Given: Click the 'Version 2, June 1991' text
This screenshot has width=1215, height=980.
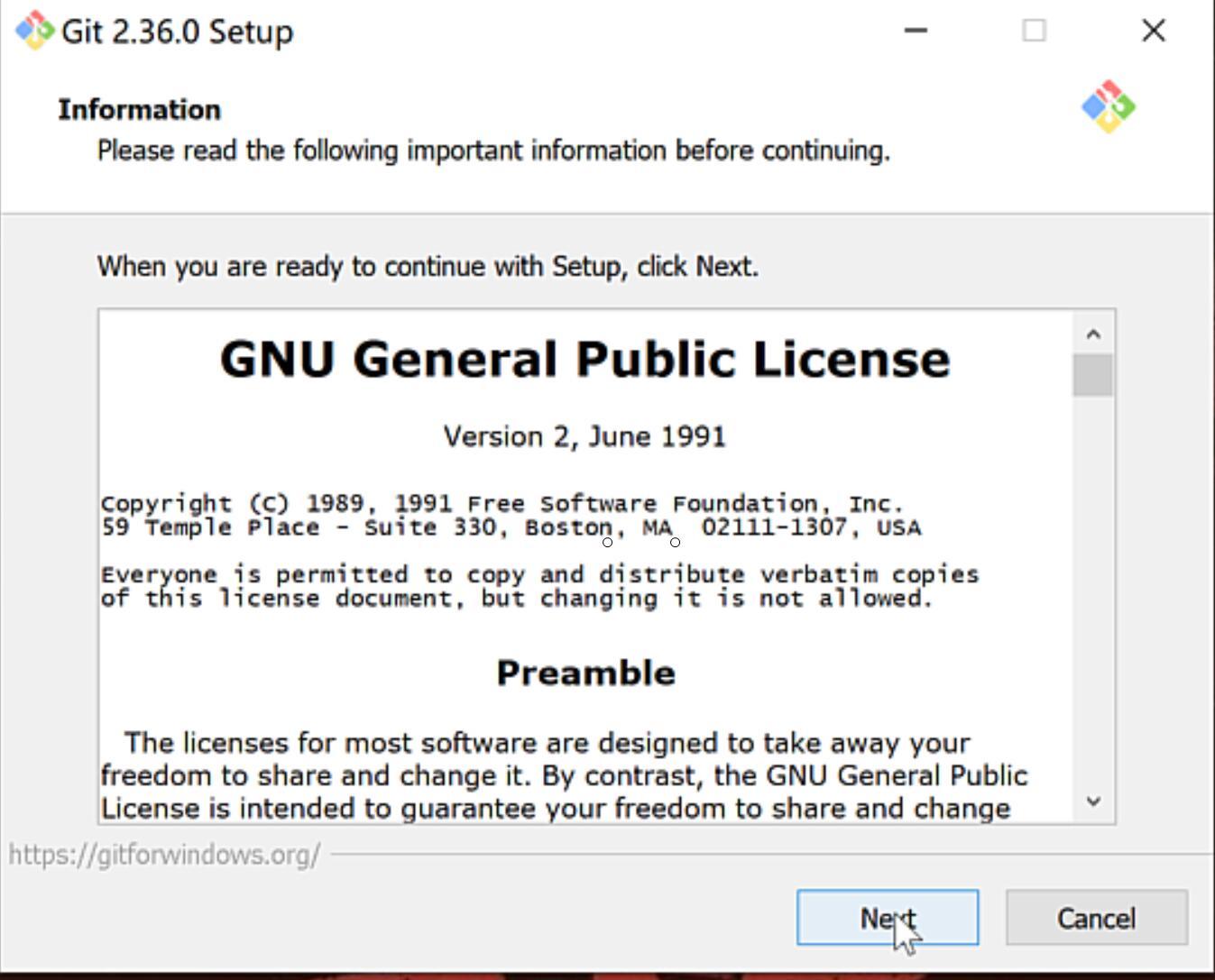Looking at the screenshot, I should click(x=584, y=436).
